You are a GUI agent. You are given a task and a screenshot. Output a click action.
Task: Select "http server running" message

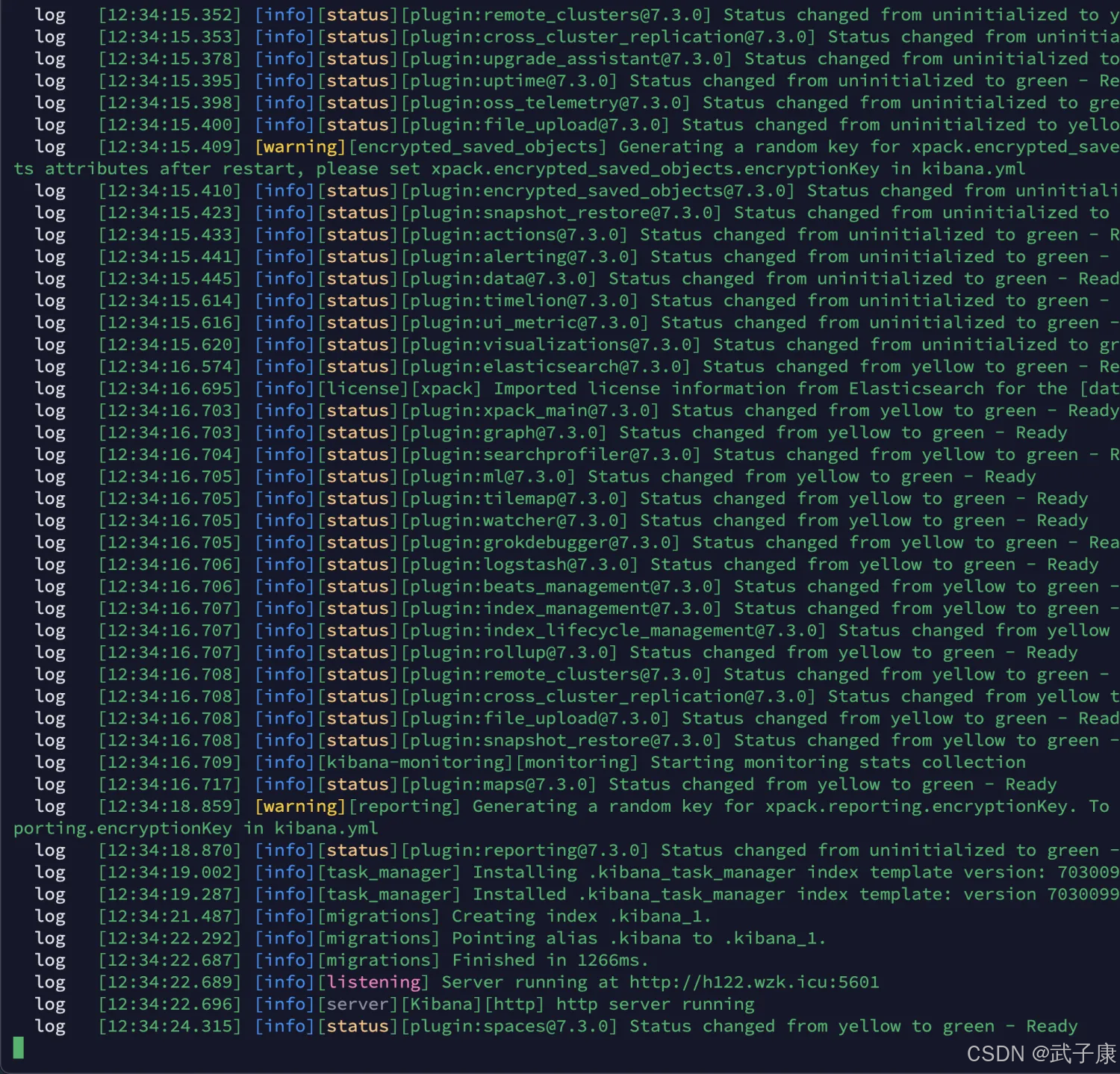(655, 1005)
